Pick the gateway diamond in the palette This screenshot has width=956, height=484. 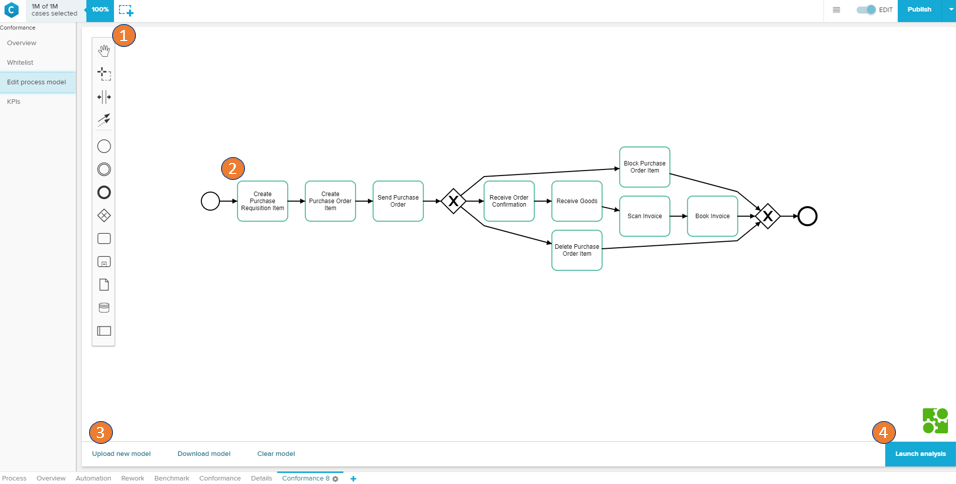[x=104, y=216]
